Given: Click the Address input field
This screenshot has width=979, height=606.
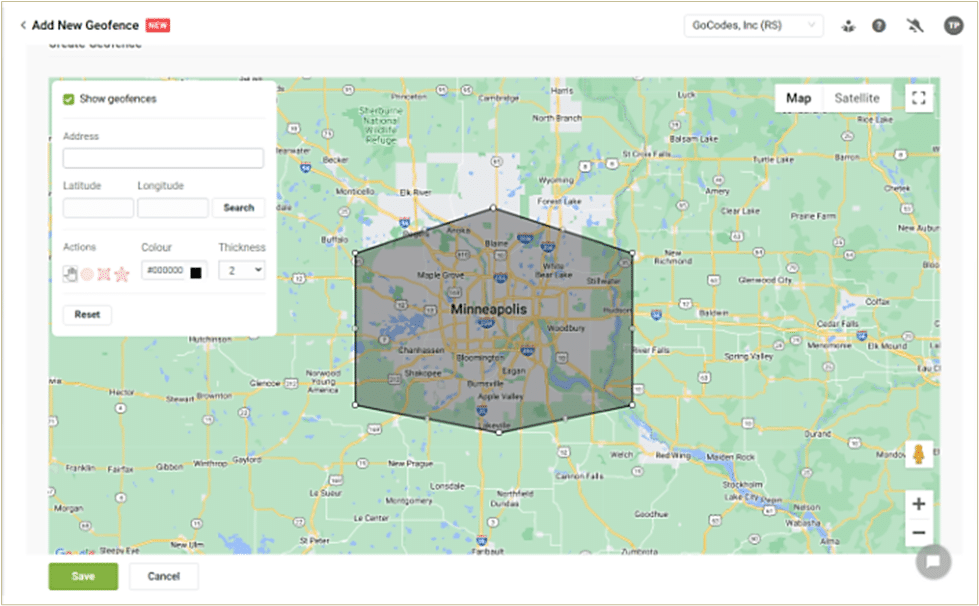Looking at the screenshot, I should (163, 158).
